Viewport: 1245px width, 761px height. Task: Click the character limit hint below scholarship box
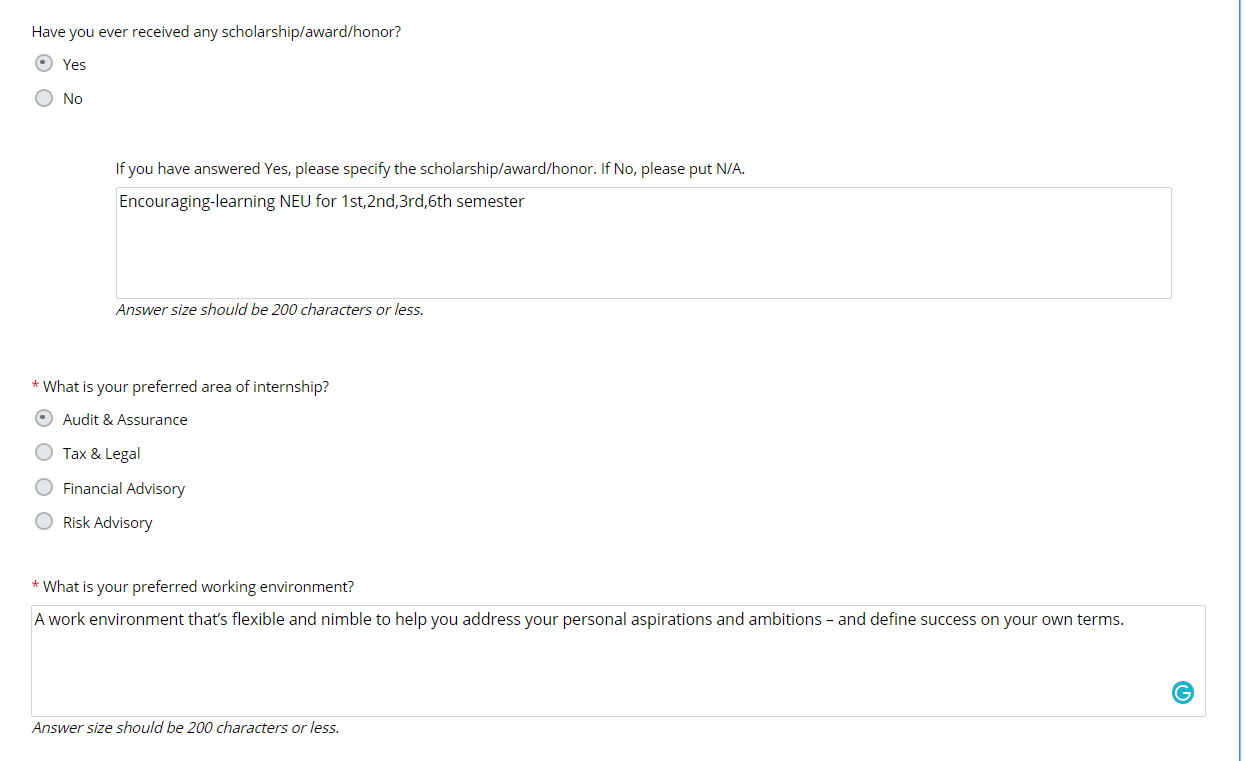pyautogui.click(x=270, y=310)
